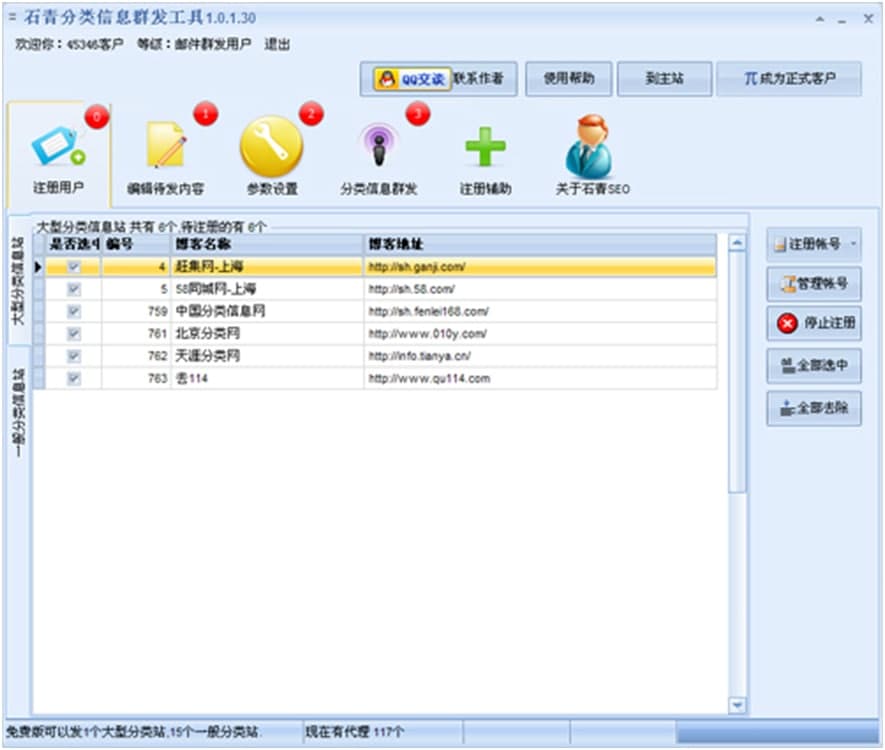The height and width of the screenshot is (750, 885).
Task: Select the 去114 name cell
Action: 267,379
